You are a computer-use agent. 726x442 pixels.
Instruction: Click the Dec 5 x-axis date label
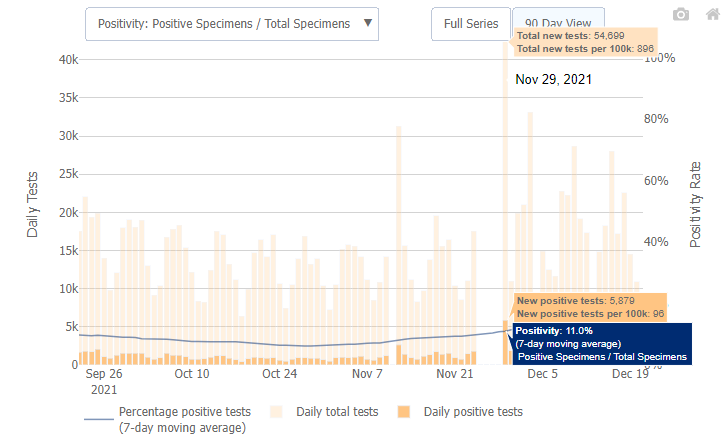[x=543, y=375]
